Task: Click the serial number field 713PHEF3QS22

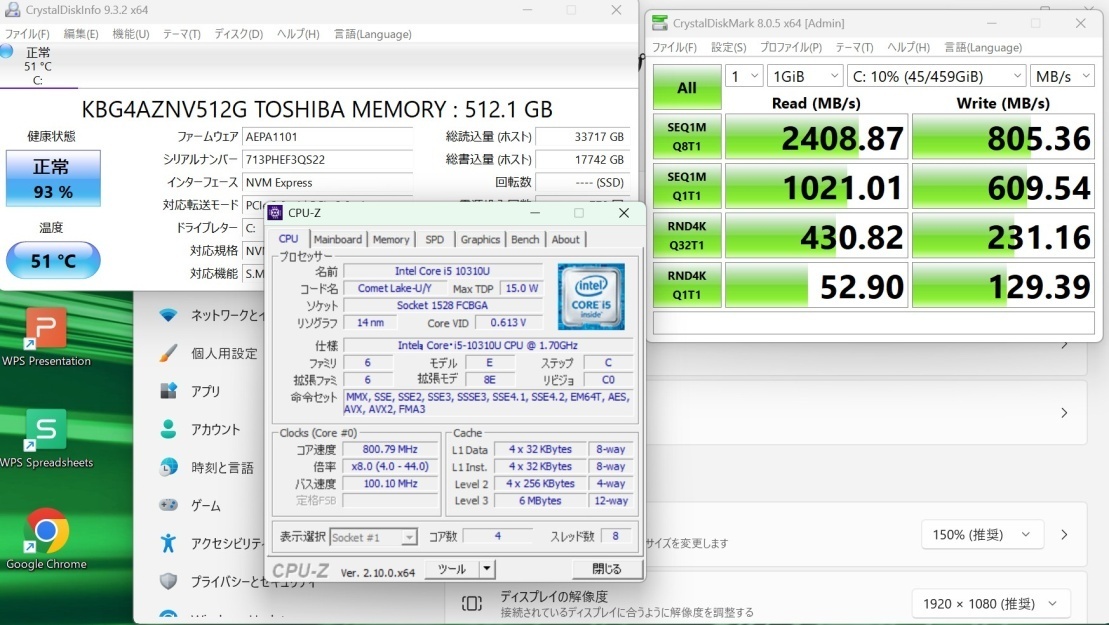Action: point(327,159)
